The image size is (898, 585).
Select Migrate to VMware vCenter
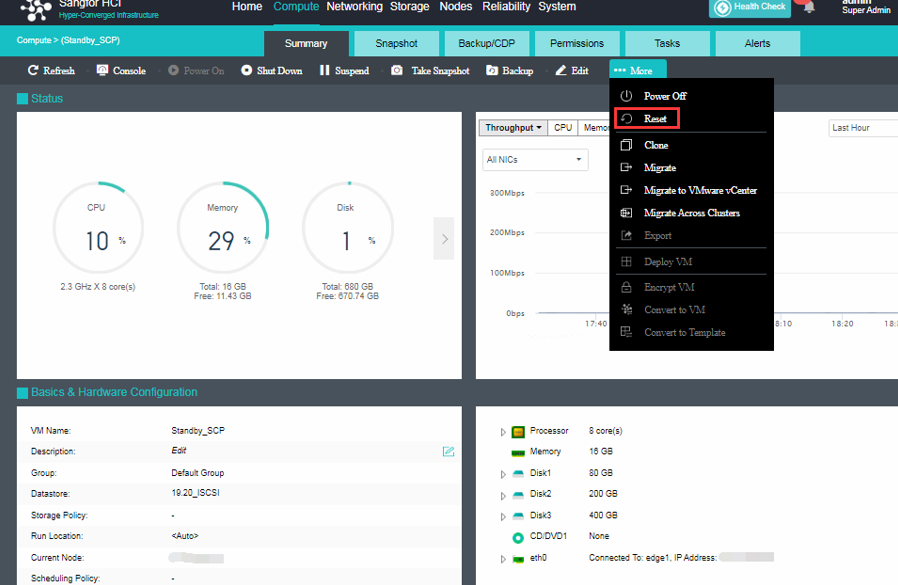699,190
